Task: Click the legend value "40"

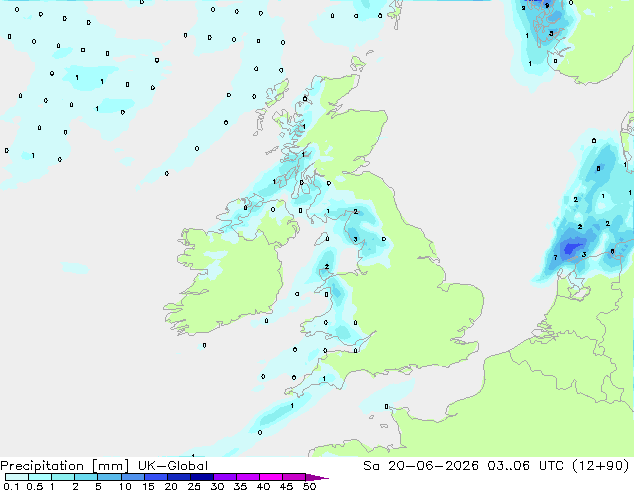Action: pyautogui.click(x=263, y=486)
